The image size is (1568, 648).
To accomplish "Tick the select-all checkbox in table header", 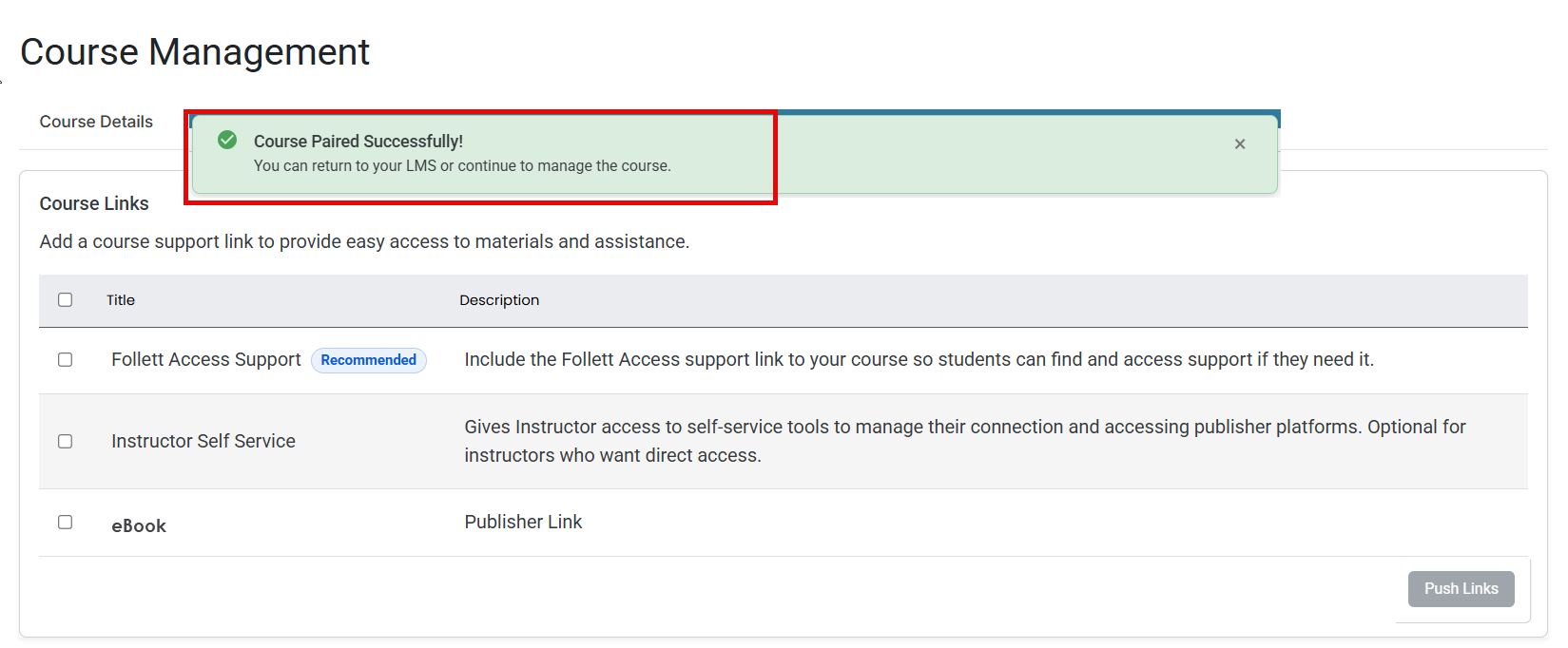I will click(65, 300).
